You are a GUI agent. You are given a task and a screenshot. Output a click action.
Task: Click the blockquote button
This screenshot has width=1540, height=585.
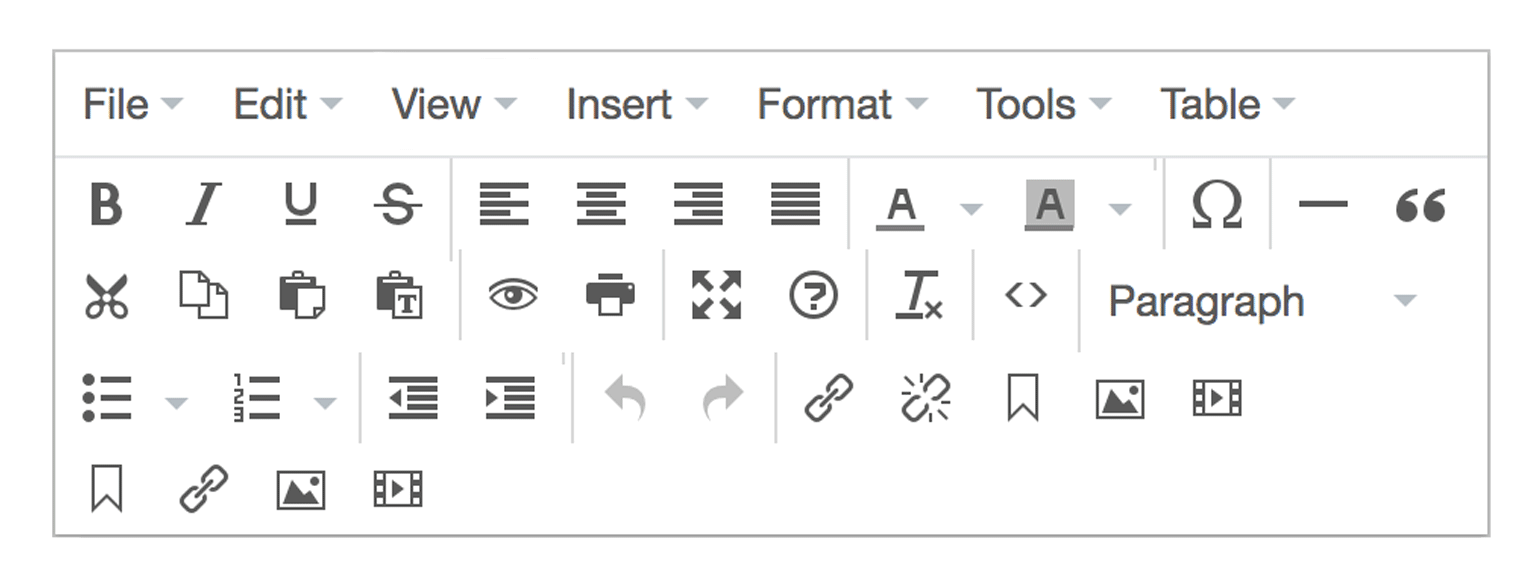click(x=1421, y=205)
